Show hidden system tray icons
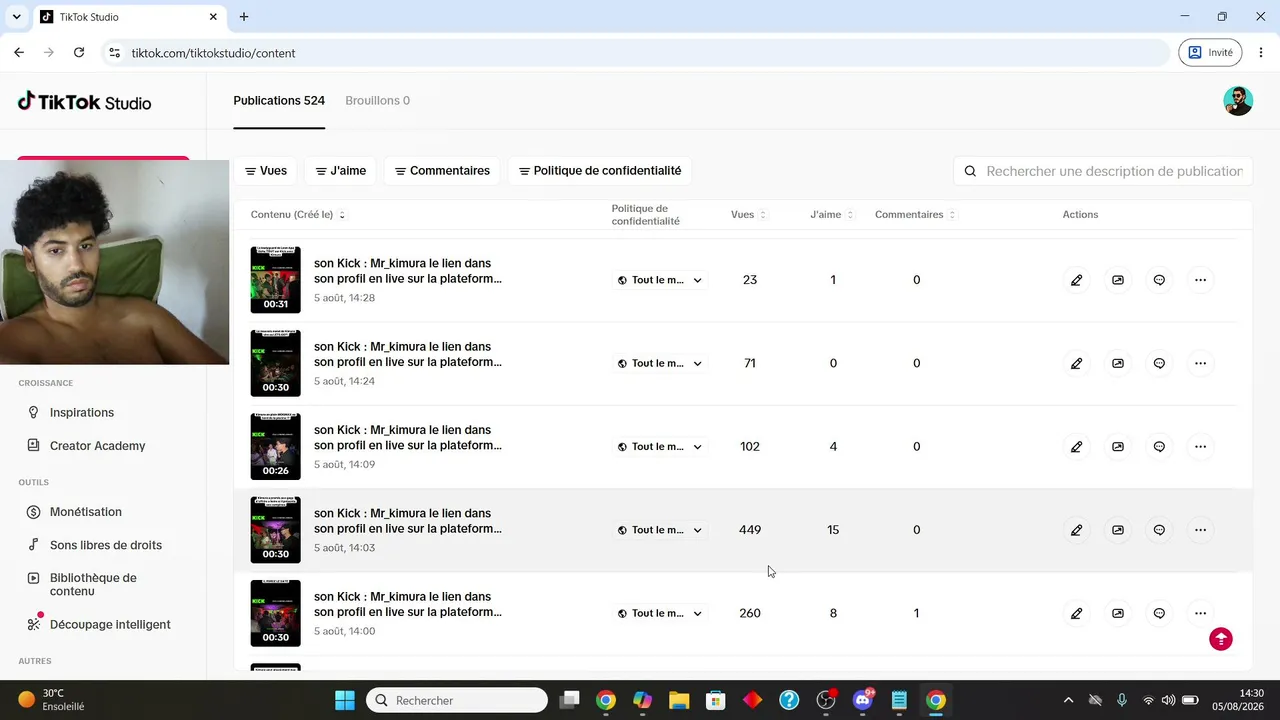This screenshot has height=720, width=1280. [x=1068, y=700]
